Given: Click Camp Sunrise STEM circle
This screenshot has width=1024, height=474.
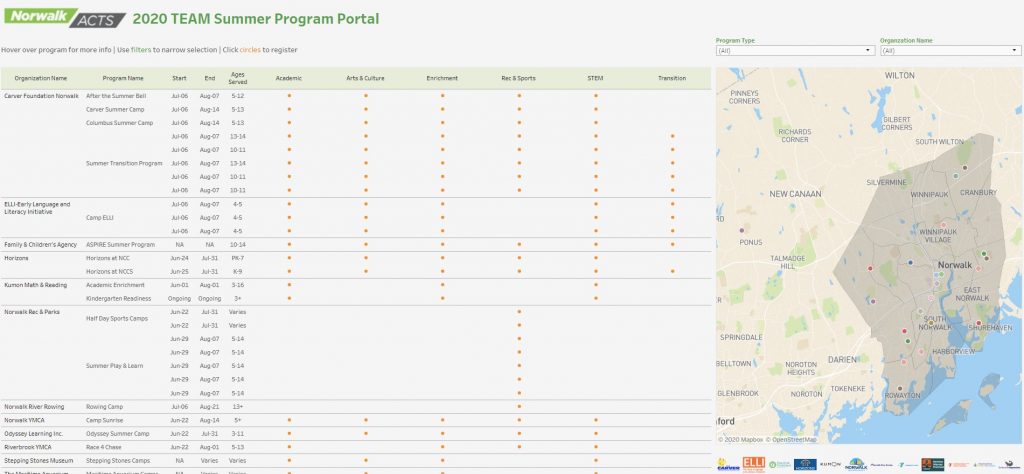Looking at the screenshot, I should 595,420.
